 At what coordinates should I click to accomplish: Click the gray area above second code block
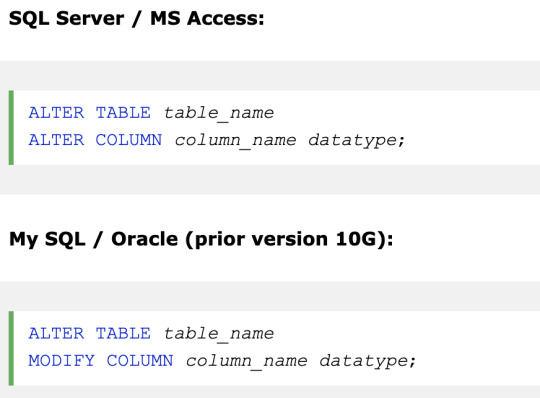coord(270,296)
